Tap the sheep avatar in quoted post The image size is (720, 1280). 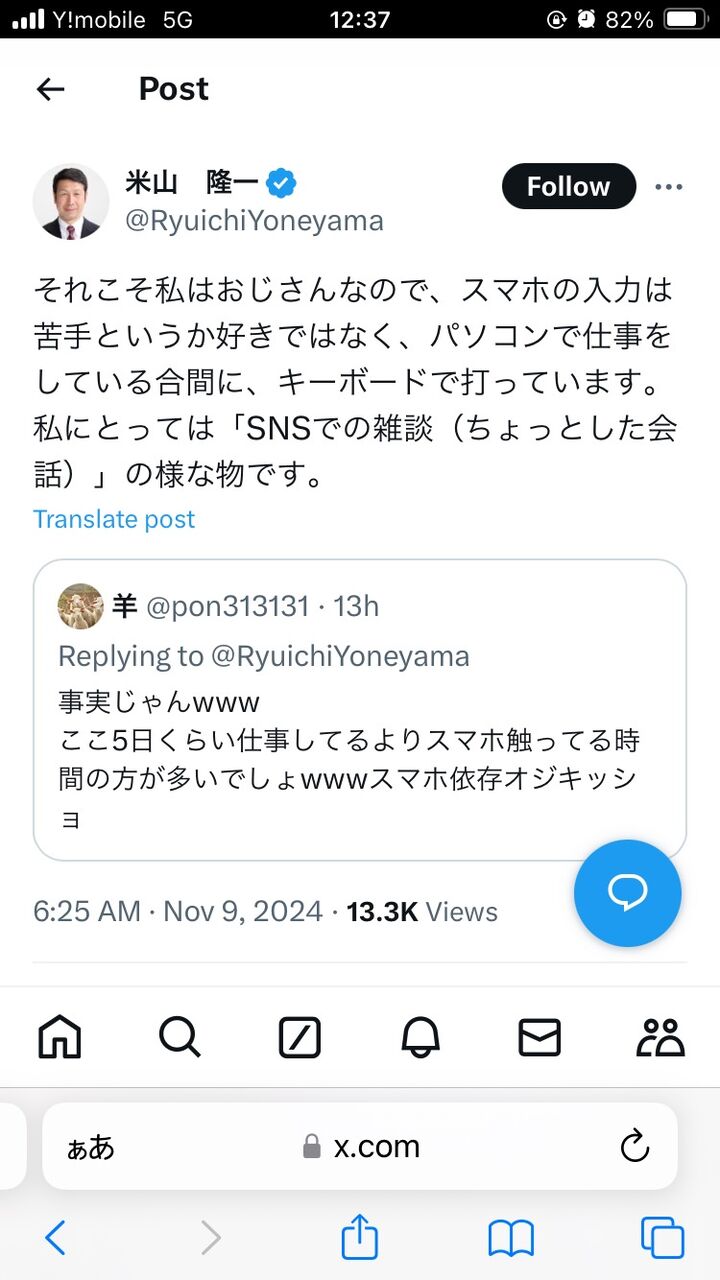coord(81,606)
